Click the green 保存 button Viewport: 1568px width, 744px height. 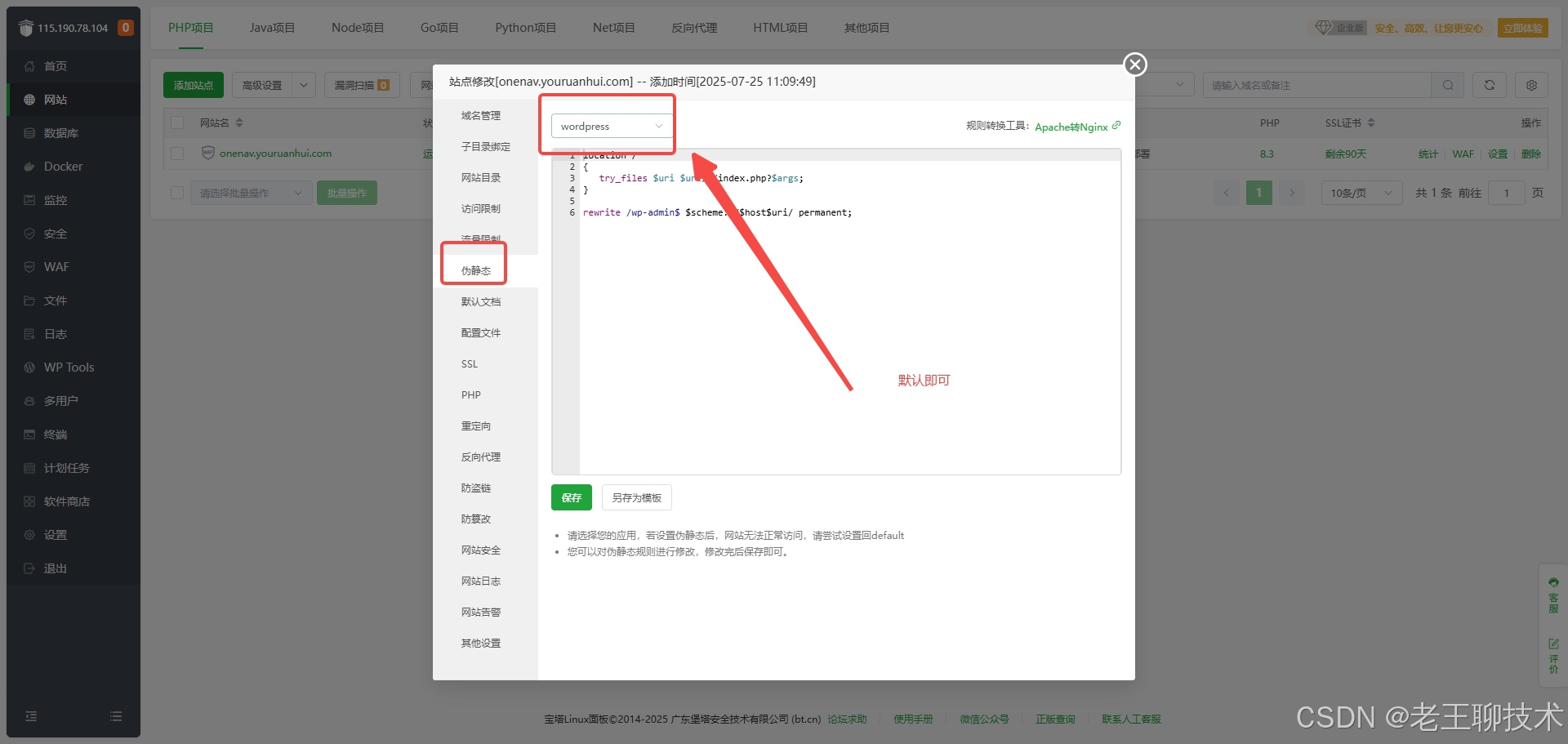(x=572, y=497)
